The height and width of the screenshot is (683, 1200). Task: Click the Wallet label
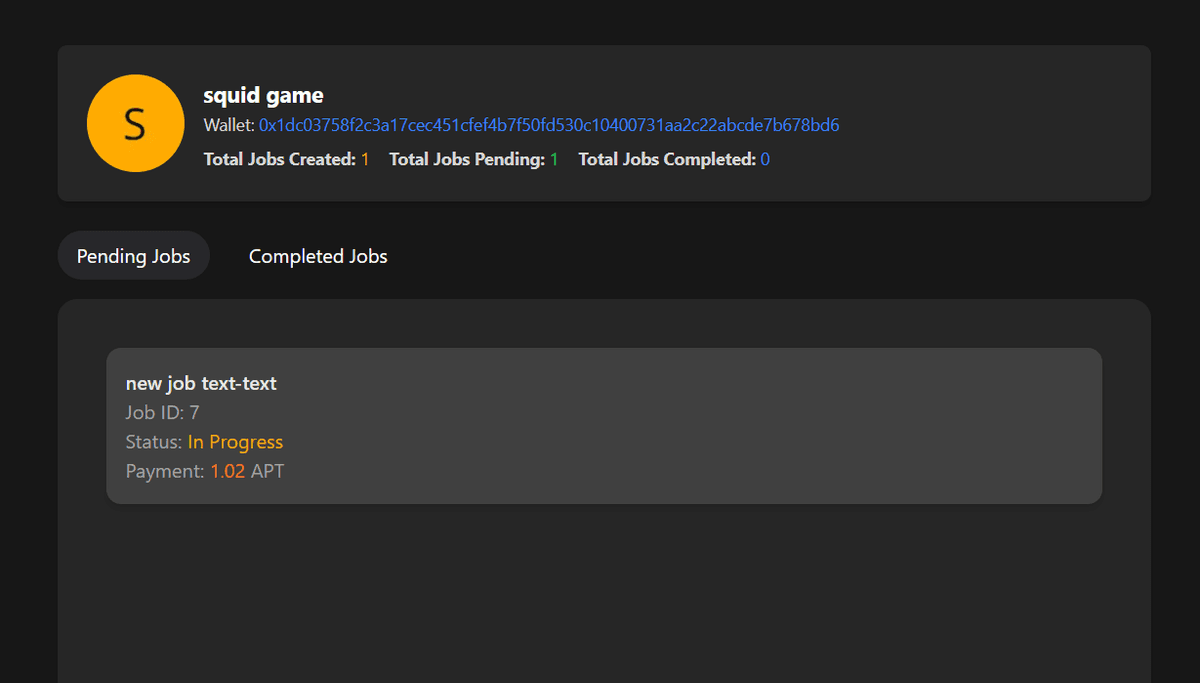tap(227, 125)
